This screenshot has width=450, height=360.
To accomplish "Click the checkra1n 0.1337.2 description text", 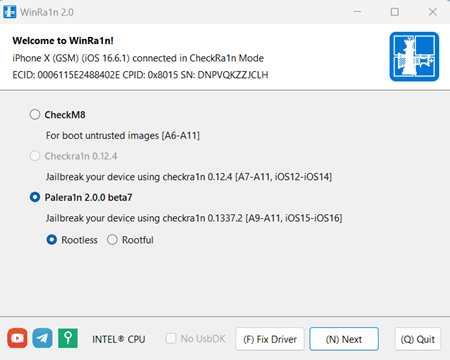I will [194, 218].
